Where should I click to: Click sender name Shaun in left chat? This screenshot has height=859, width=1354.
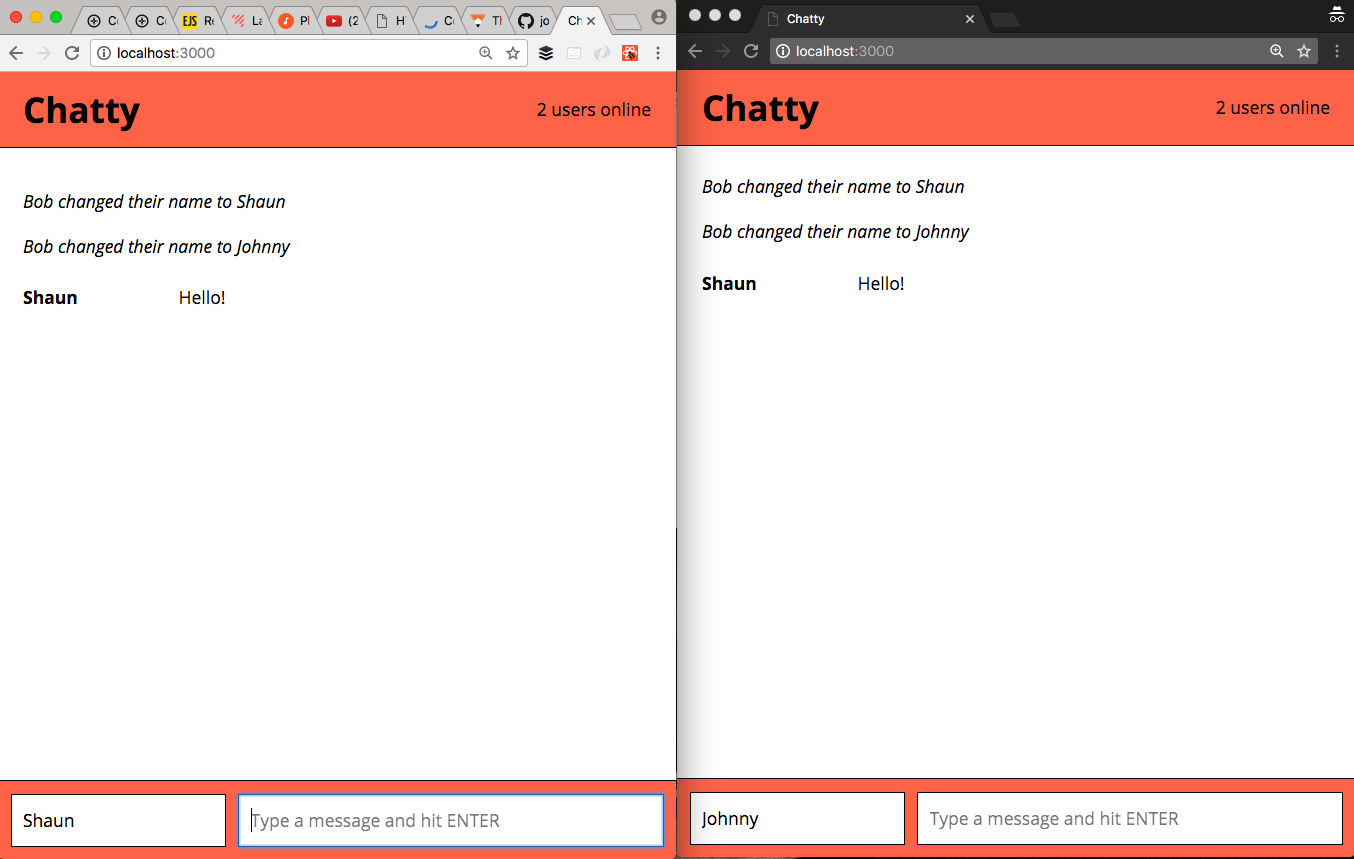(50, 298)
